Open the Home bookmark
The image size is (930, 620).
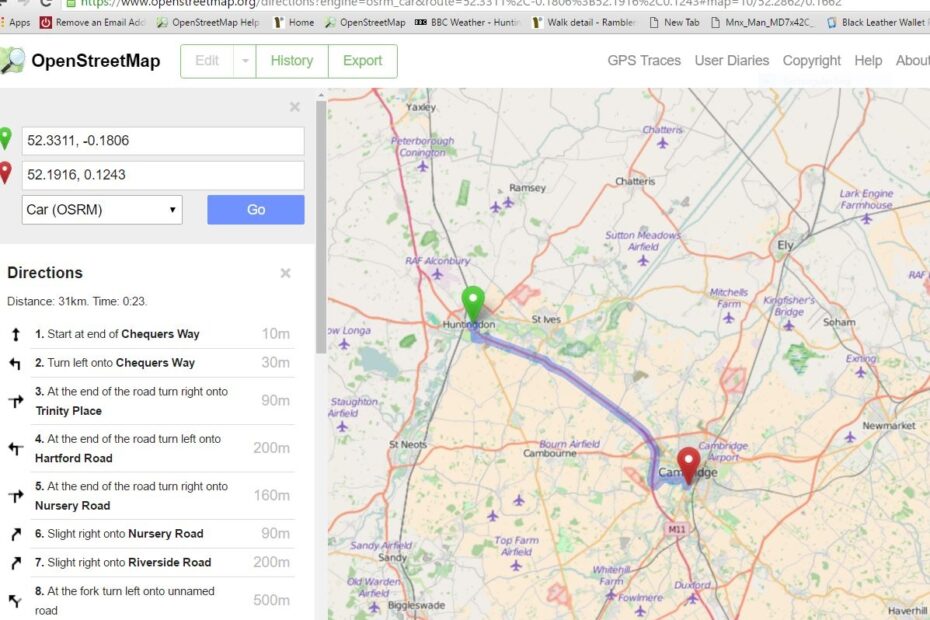click(294, 23)
